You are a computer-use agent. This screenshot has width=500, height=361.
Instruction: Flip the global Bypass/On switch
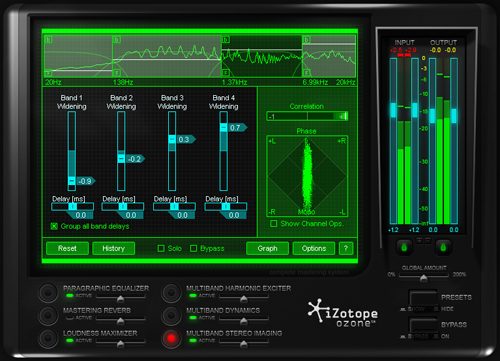(423, 325)
